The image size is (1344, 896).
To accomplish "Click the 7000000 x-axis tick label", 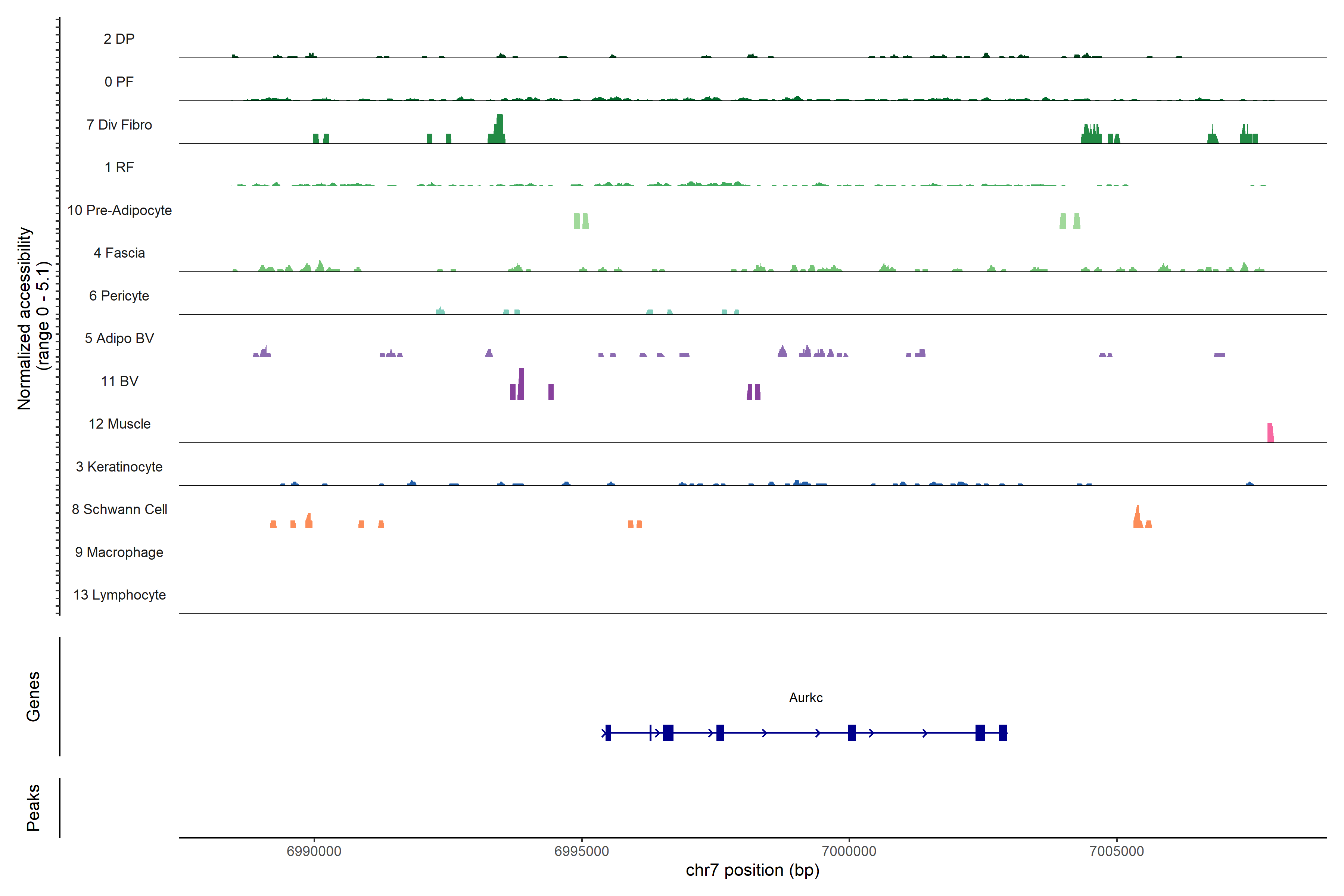I will click(x=849, y=851).
